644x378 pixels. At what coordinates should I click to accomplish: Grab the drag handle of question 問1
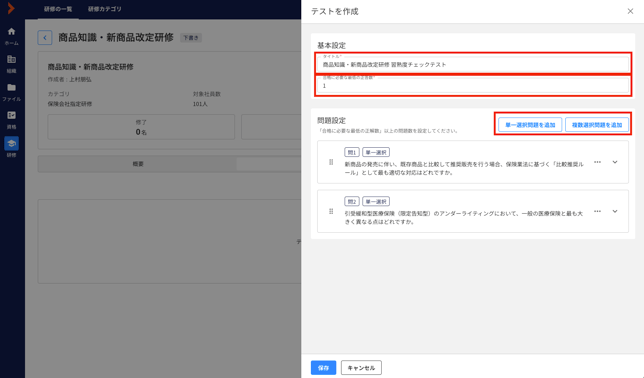(331, 162)
